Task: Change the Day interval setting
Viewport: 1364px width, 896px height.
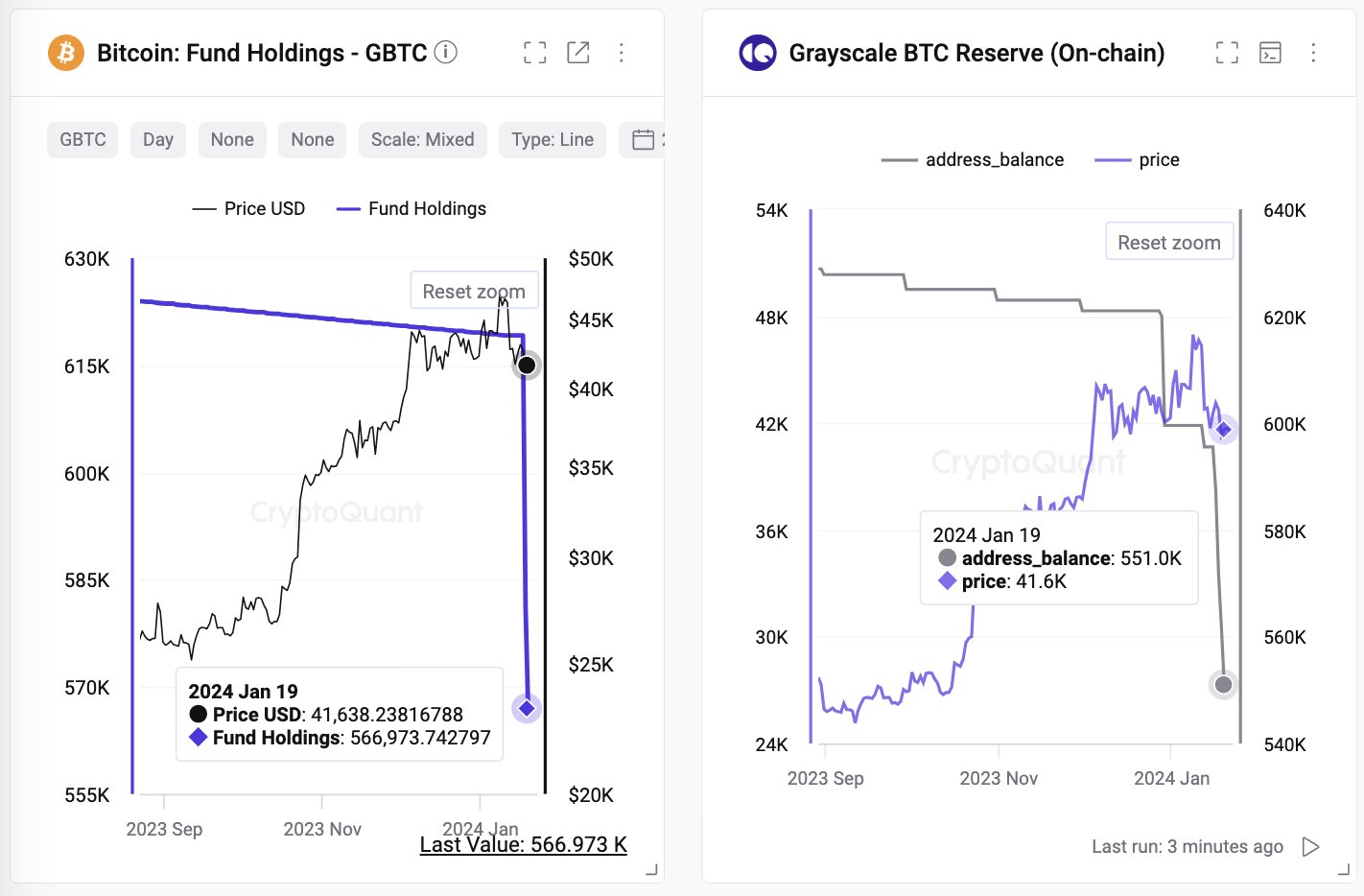Action: point(157,139)
